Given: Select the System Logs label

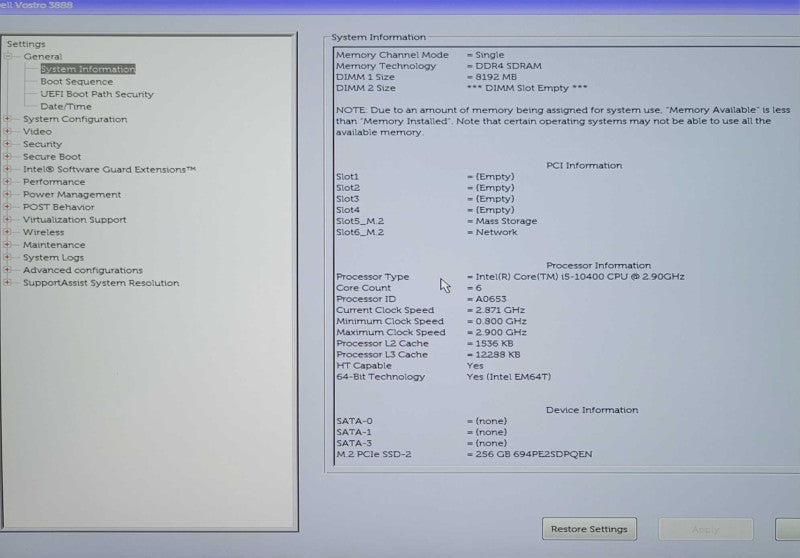Looking at the screenshot, I should click(53, 258).
